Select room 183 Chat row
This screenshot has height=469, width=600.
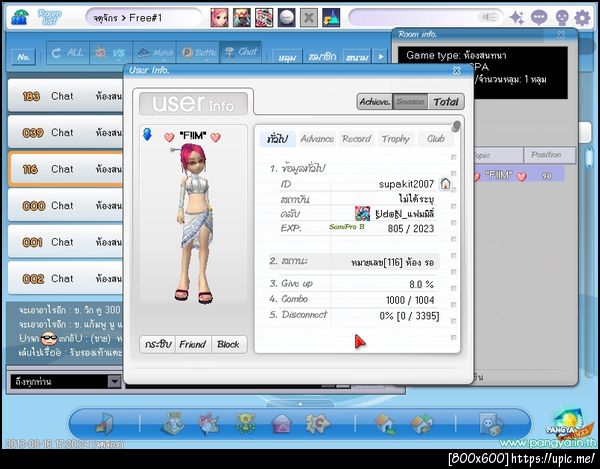[66, 96]
